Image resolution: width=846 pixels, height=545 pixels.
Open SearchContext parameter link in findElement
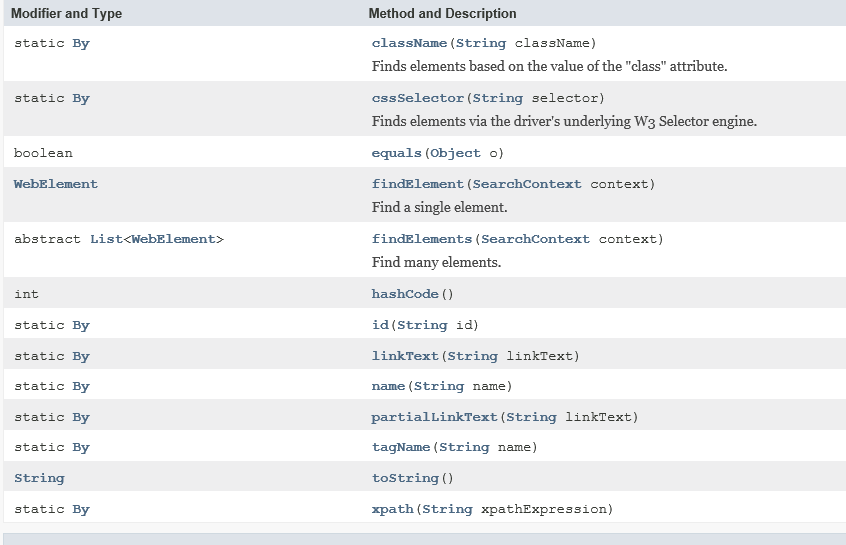point(527,184)
